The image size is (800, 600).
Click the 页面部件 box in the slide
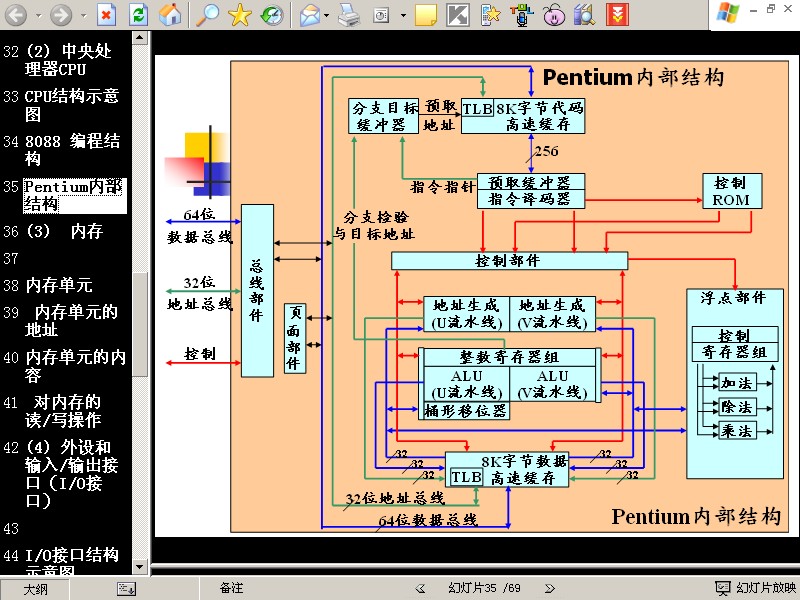(x=295, y=338)
